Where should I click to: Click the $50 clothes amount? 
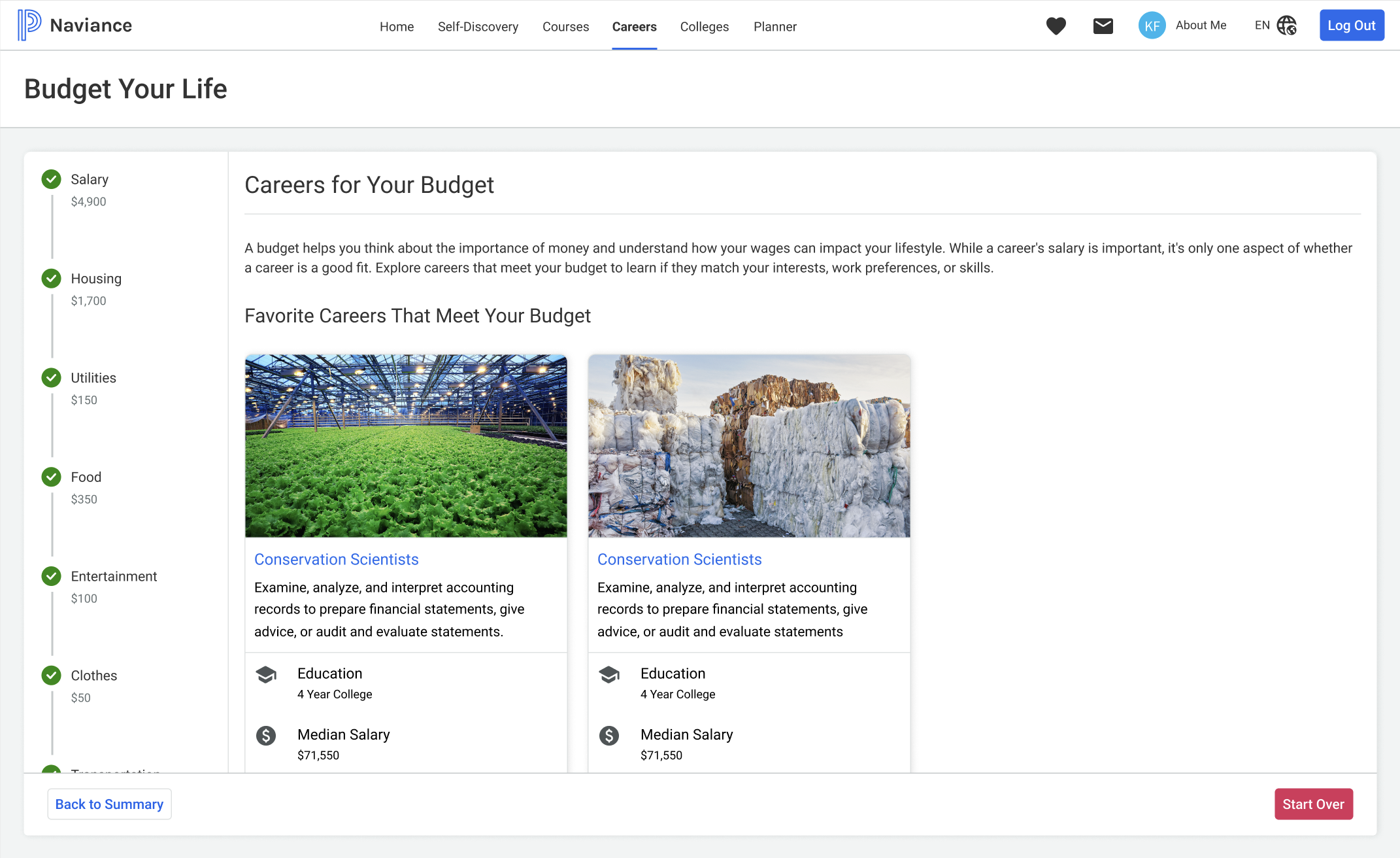coord(80,698)
